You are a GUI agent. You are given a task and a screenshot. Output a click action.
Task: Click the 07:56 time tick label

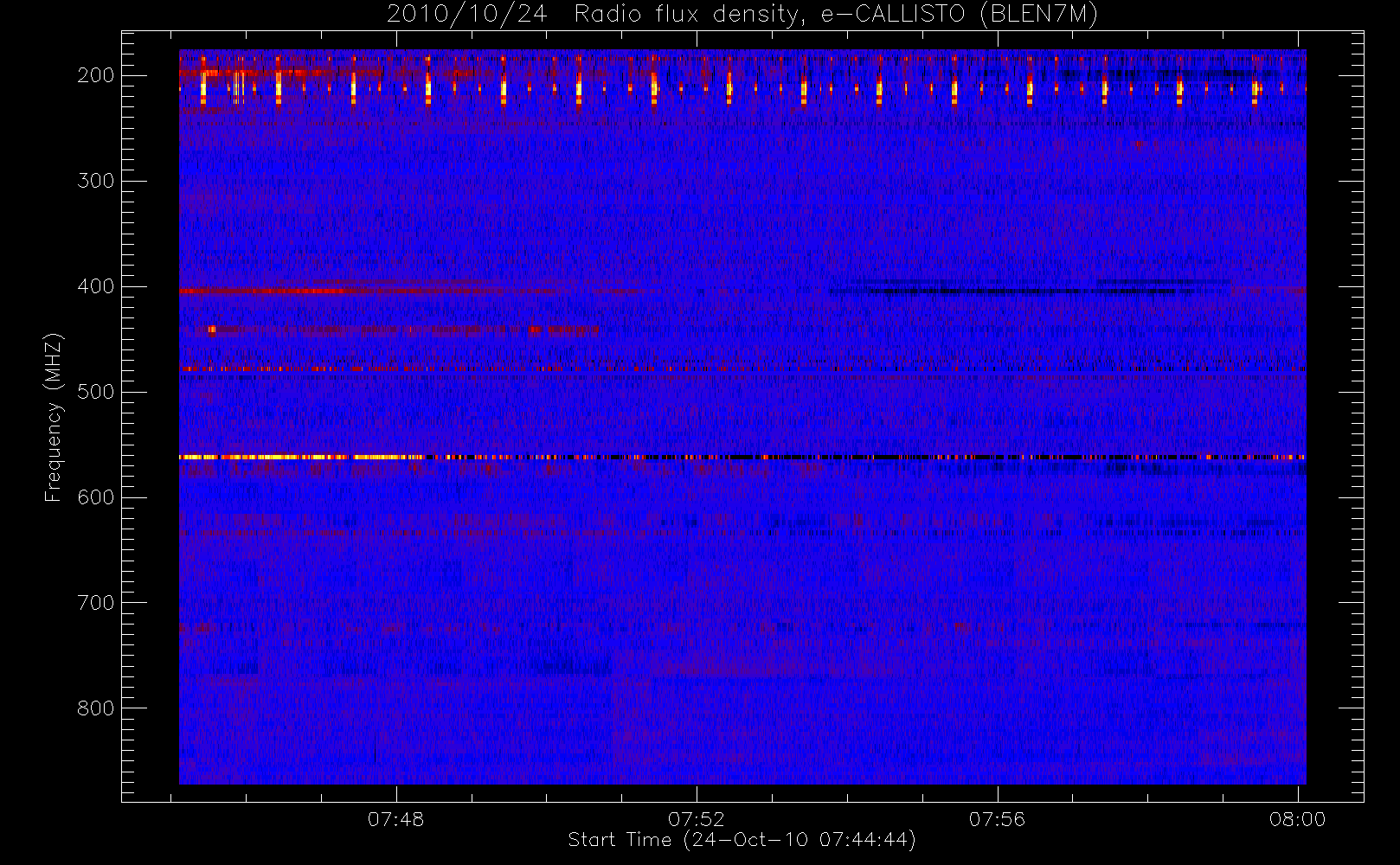(997, 819)
